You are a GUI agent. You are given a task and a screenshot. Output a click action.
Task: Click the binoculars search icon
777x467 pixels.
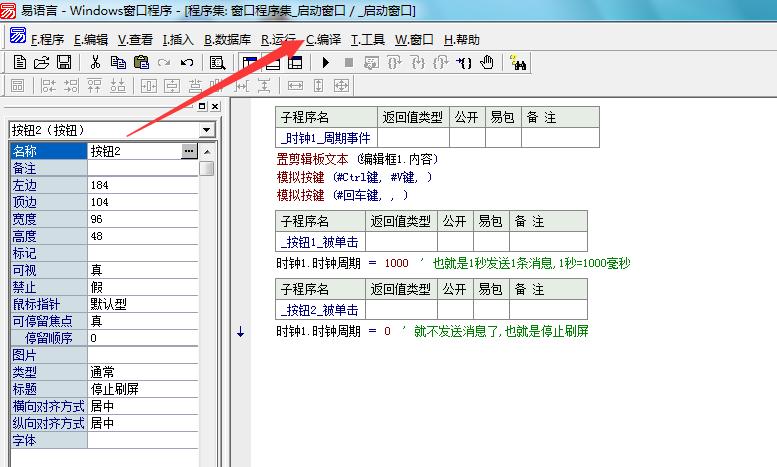tap(519, 63)
